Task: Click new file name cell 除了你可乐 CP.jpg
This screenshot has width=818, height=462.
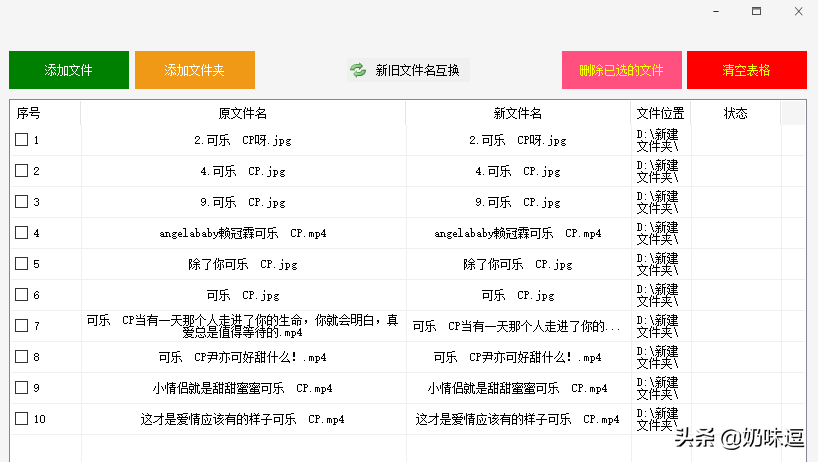Action: tap(518, 264)
